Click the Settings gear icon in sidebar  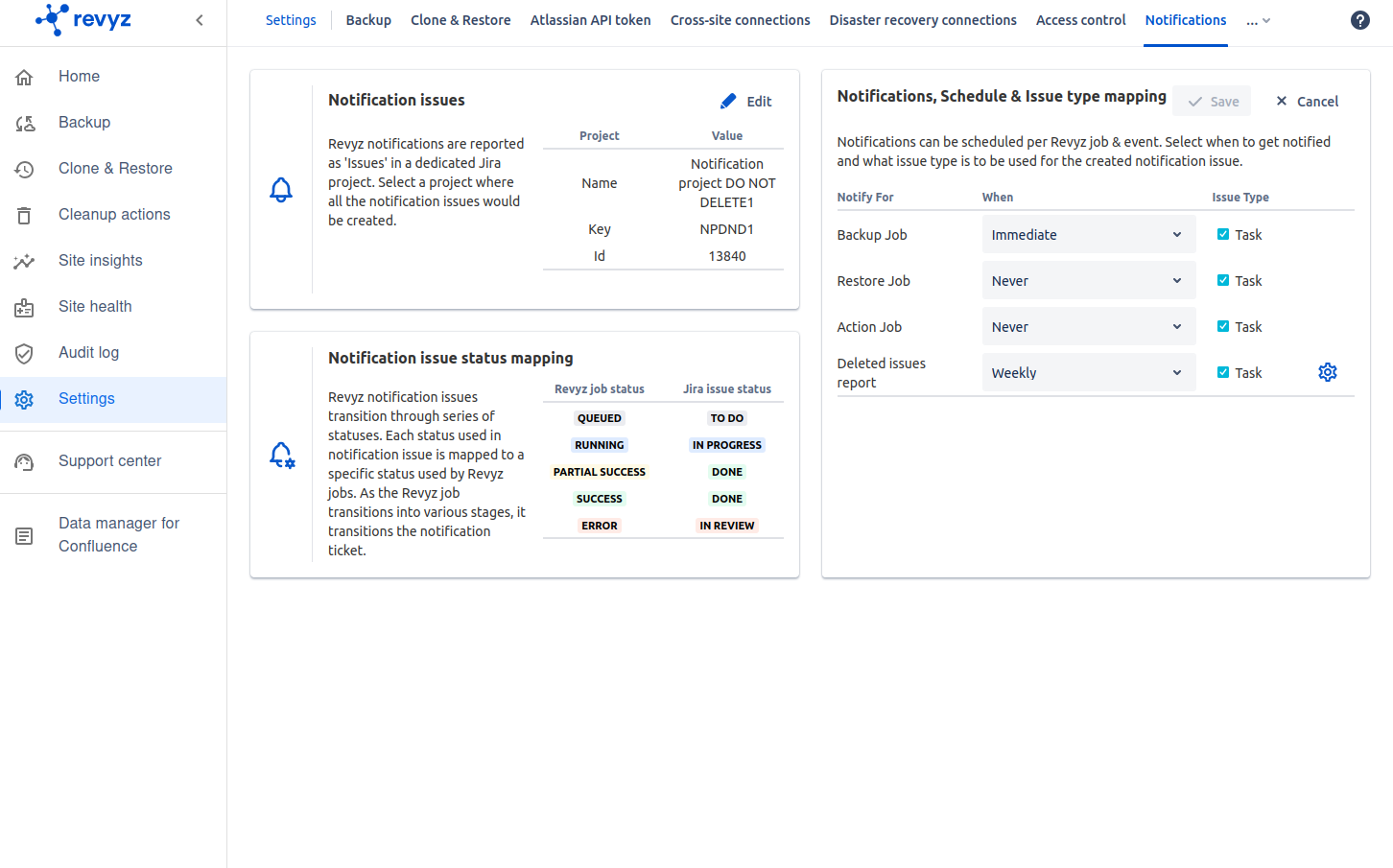tap(25, 399)
